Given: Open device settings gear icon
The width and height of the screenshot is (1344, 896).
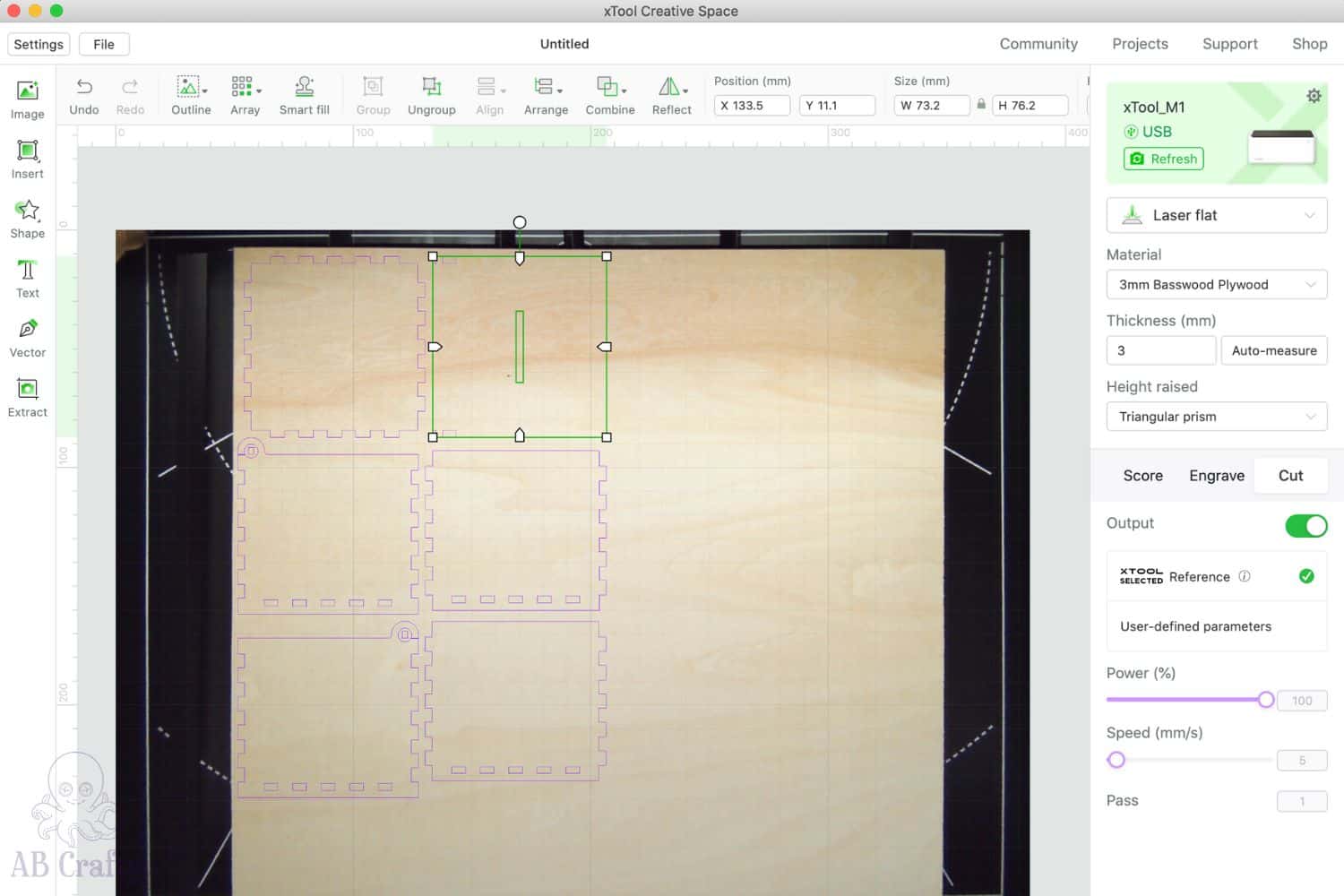Looking at the screenshot, I should coord(1314,96).
